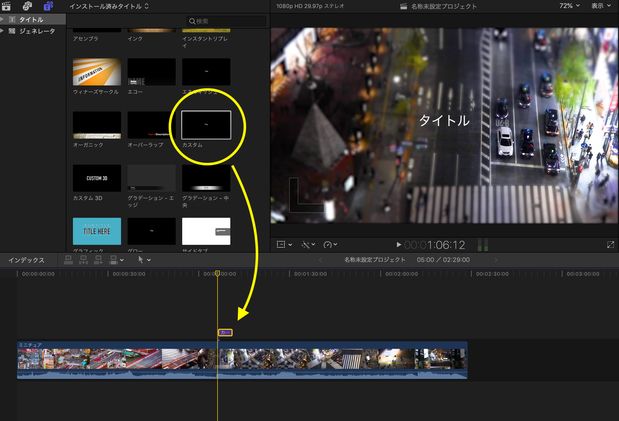Image resolution: width=619 pixels, height=421 pixels.
Task: Click the playhead handle on the ruler
Action: coord(217,273)
